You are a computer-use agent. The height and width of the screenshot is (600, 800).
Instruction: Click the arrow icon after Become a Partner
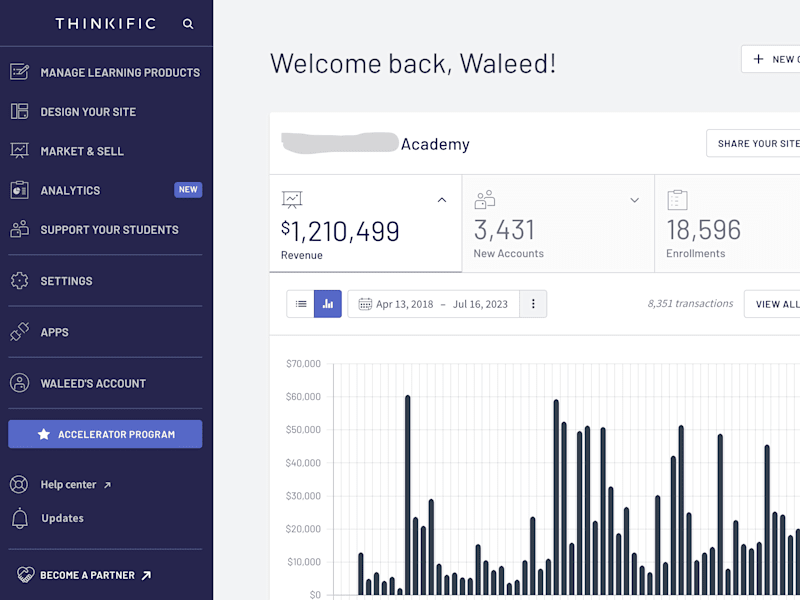tap(146, 576)
